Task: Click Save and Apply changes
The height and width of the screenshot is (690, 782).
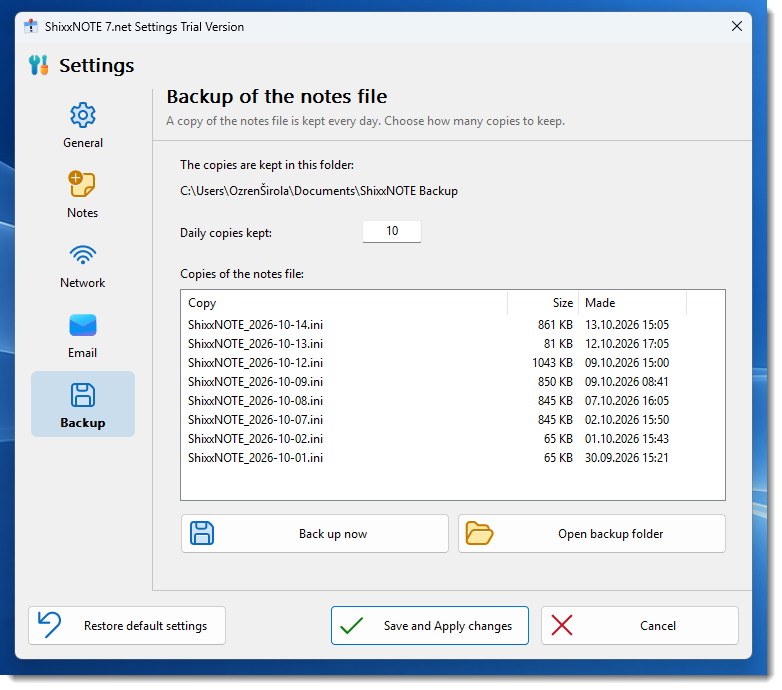Action: [x=430, y=625]
